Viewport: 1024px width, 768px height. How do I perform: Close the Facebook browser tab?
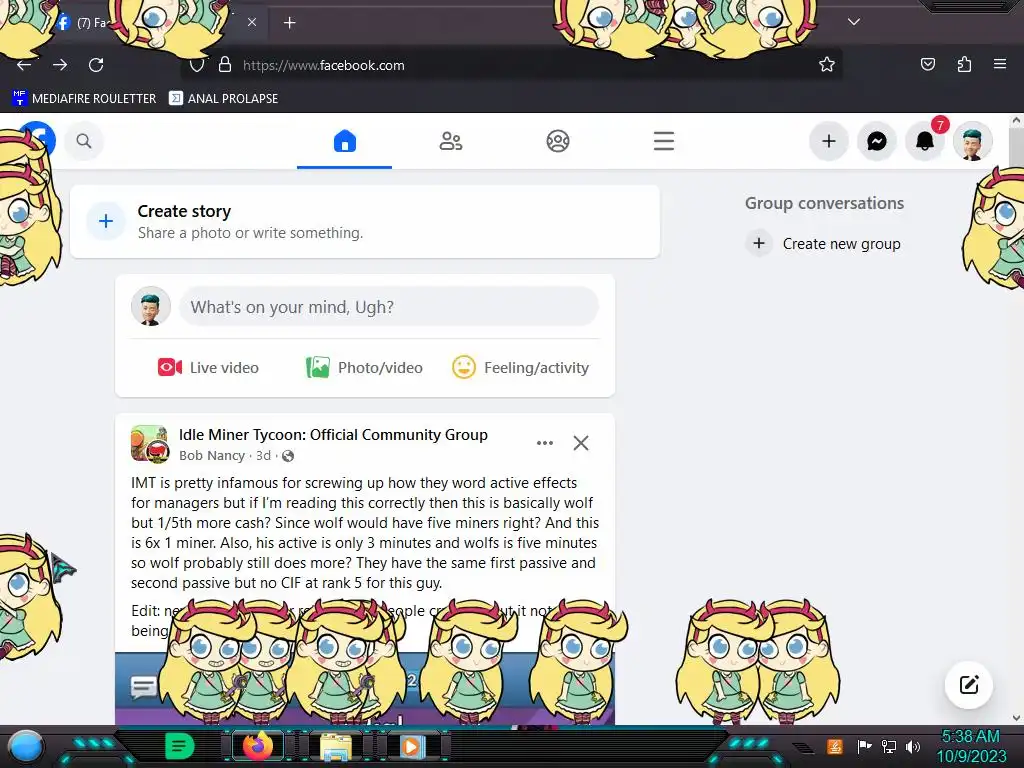click(x=252, y=22)
